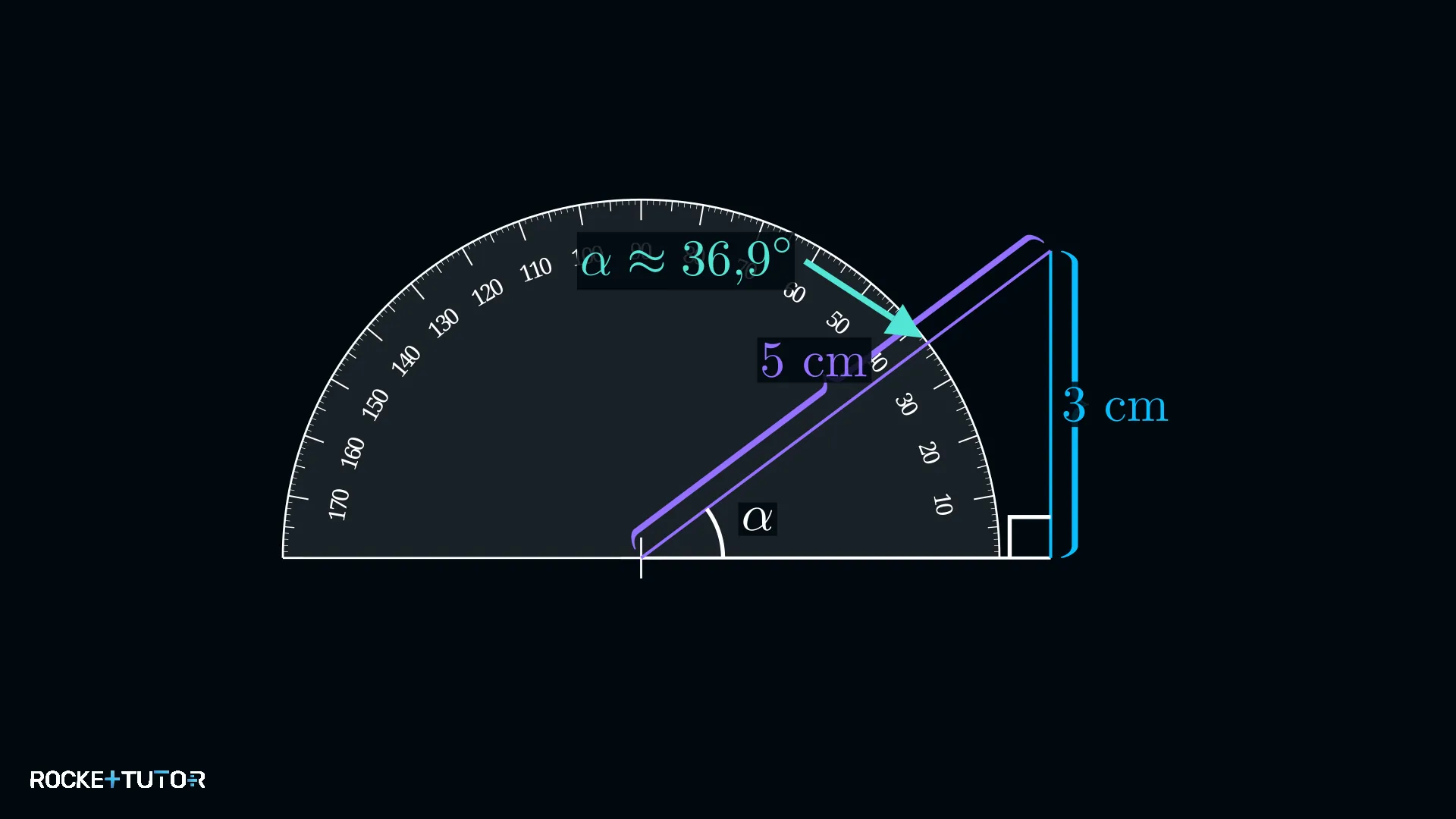Click the 160 degree number on protractor
The width and height of the screenshot is (1456, 819).
point(353,453)
